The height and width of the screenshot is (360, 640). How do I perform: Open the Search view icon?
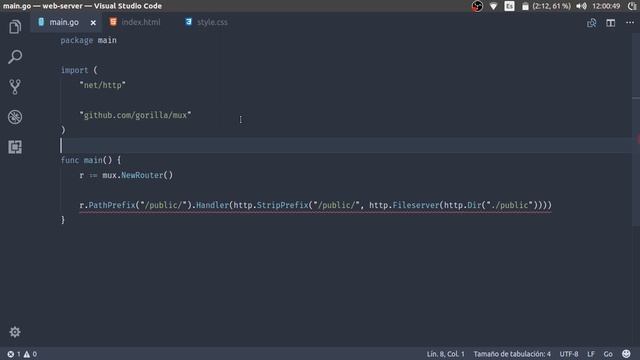(x=15, y=57)
